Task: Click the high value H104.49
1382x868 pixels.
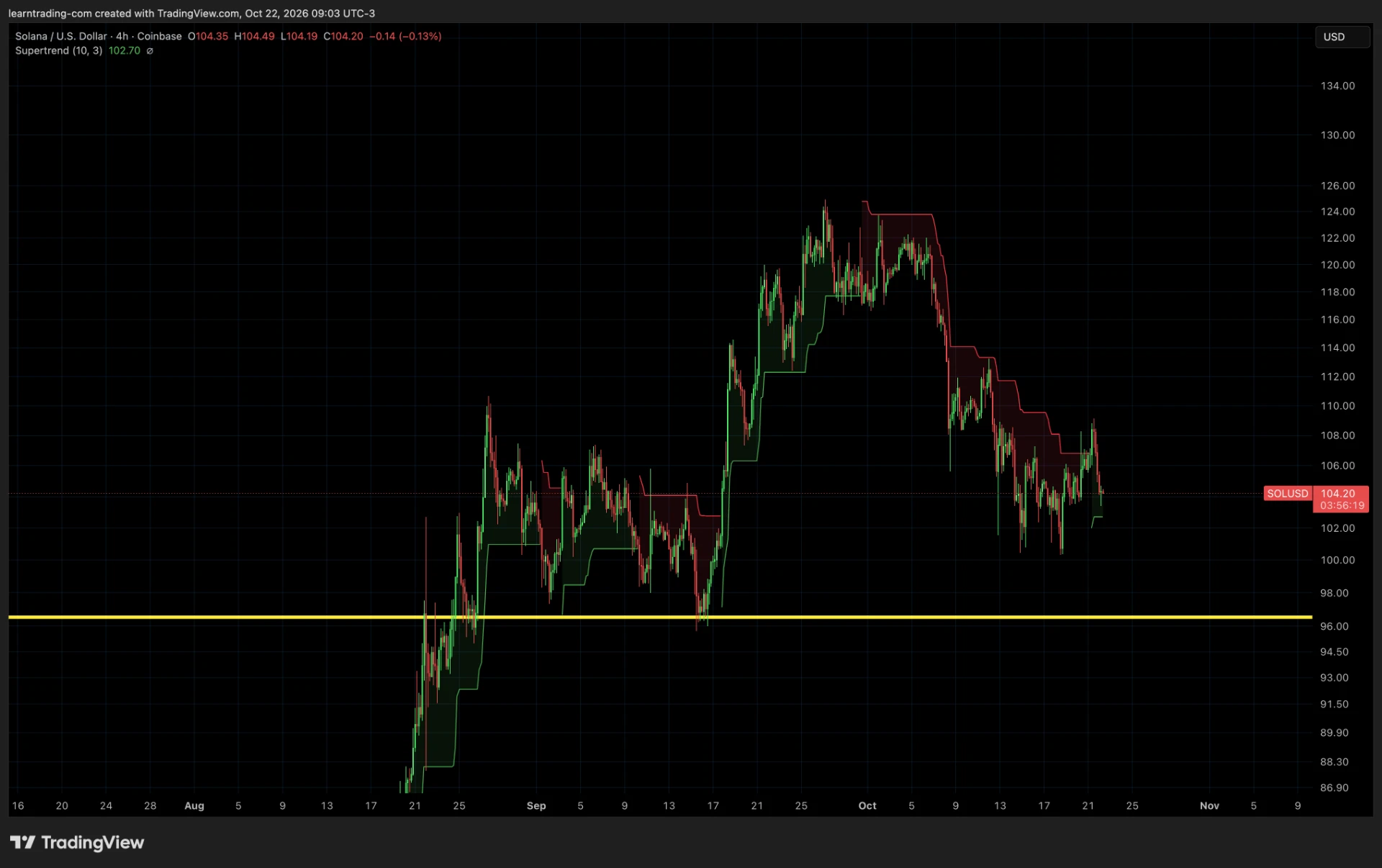Action: coord(254,36)
